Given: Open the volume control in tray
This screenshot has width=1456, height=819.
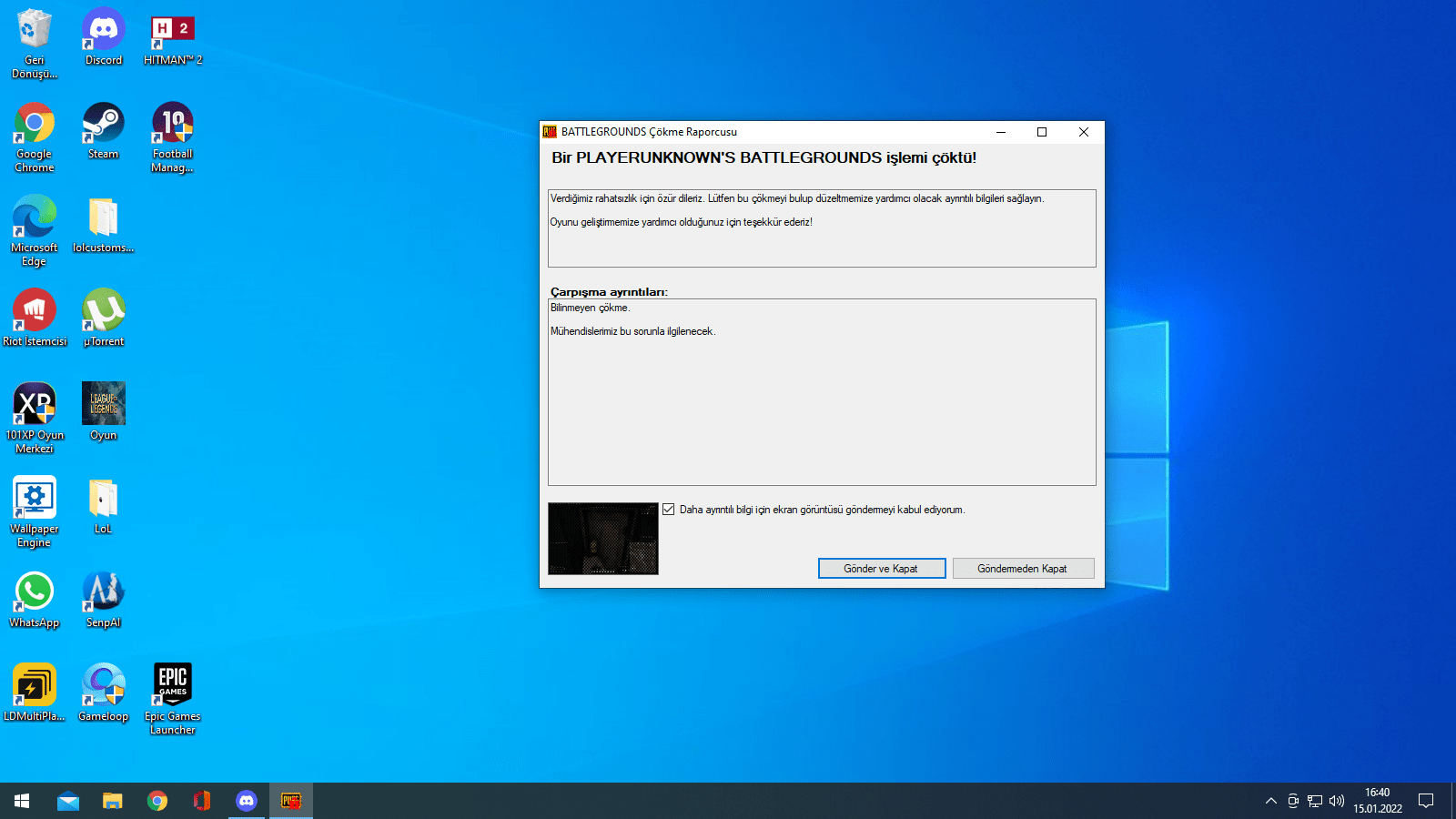Looking at the screenshot, I should [1337, 801].
